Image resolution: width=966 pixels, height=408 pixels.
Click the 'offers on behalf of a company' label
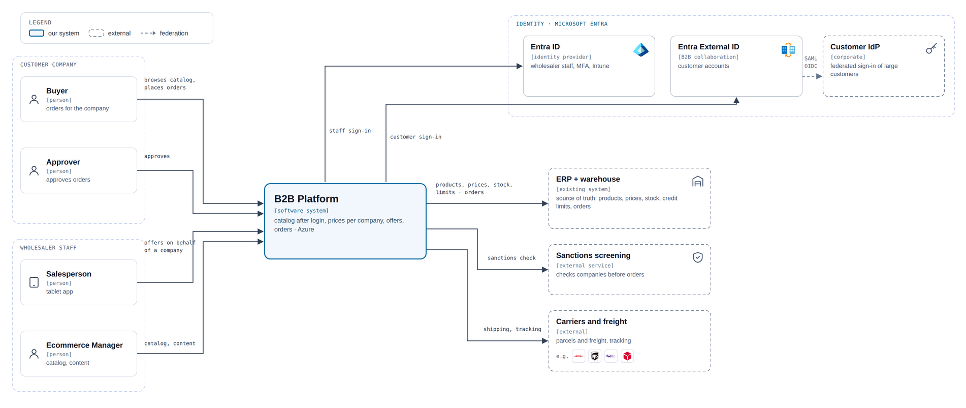tap(169, 247)
